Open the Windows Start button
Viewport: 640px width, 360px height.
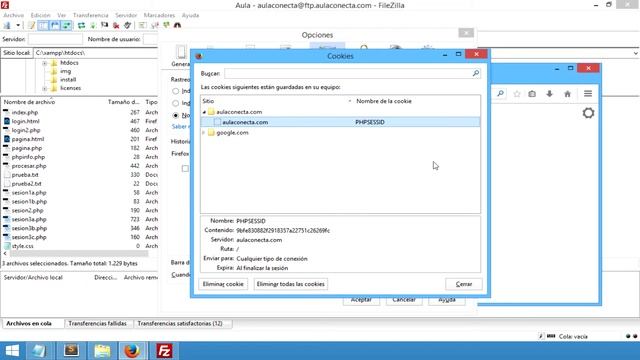12,351
